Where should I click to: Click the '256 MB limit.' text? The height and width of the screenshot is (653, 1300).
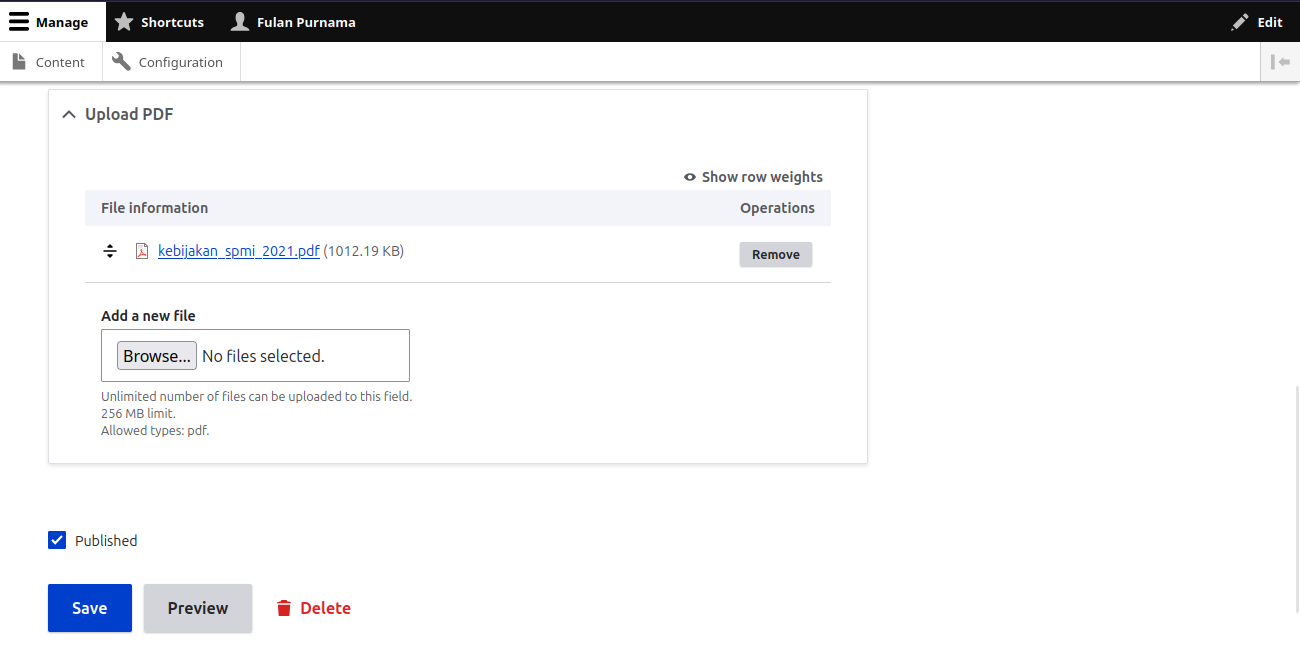tap(138, 414)
